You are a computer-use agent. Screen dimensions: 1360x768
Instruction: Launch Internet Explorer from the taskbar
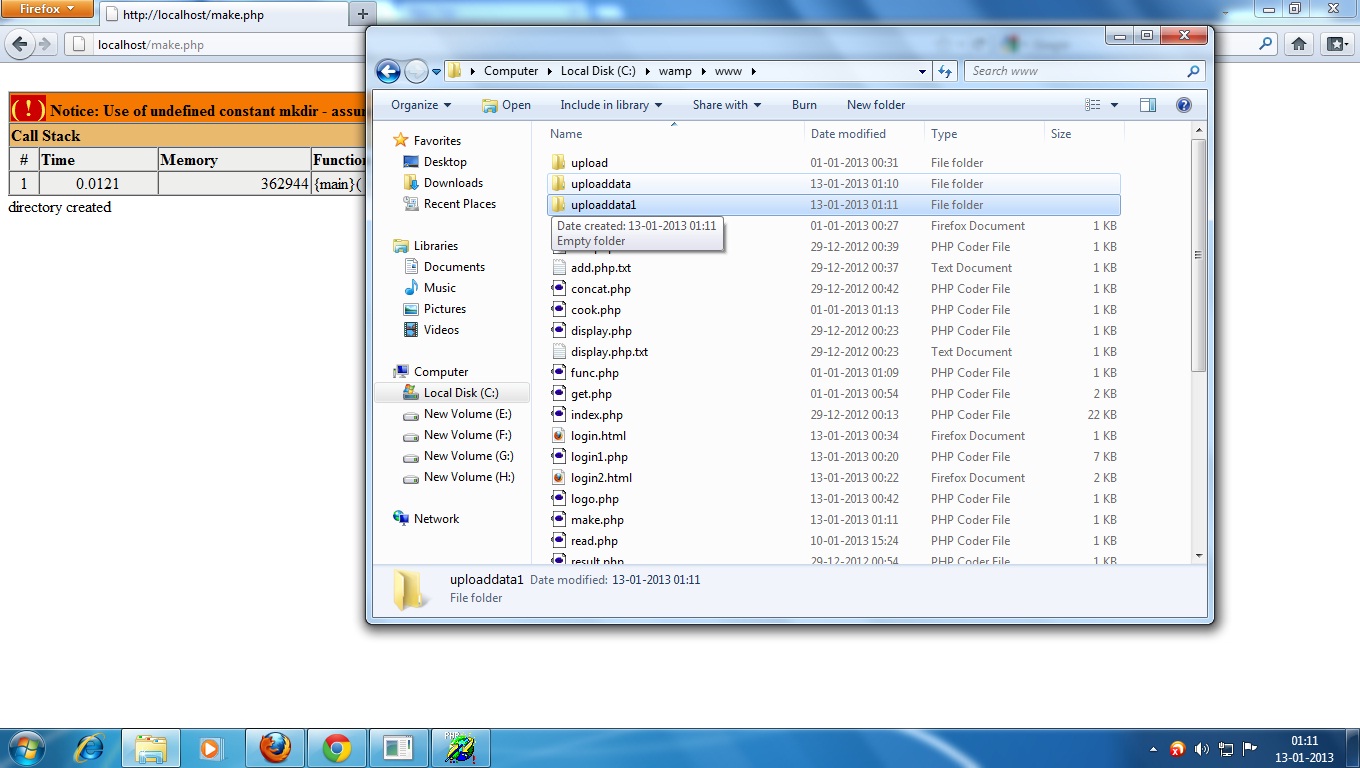click(x=91, y=748)
